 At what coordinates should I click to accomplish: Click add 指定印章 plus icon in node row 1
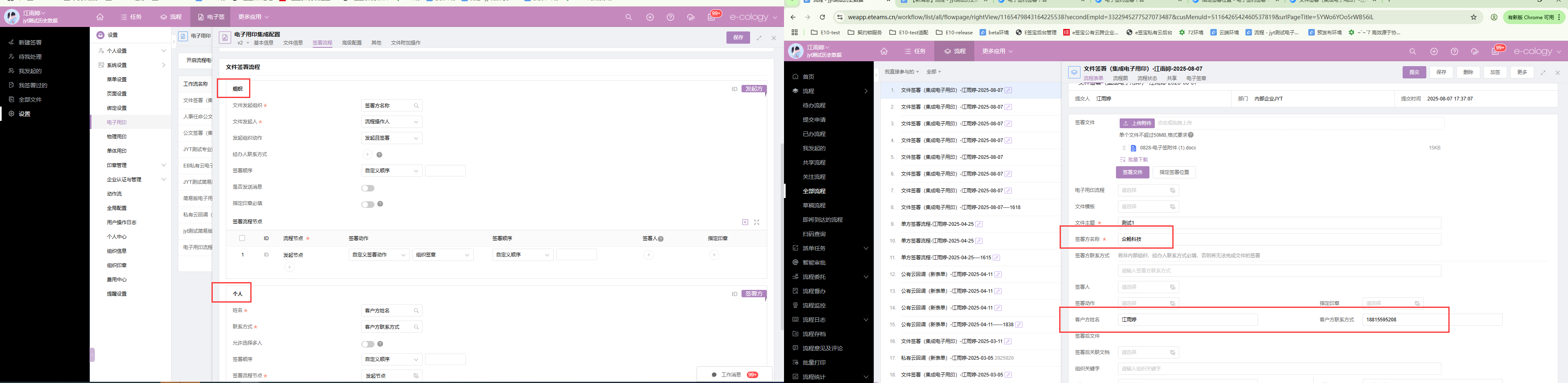tap(714, 255)
